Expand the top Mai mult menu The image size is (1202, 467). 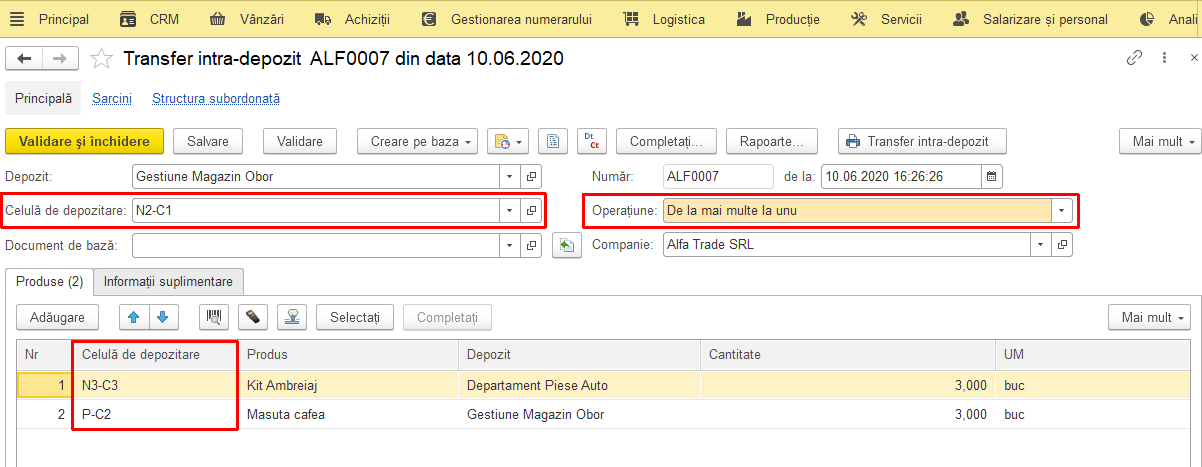click(x=1160, y=142)
